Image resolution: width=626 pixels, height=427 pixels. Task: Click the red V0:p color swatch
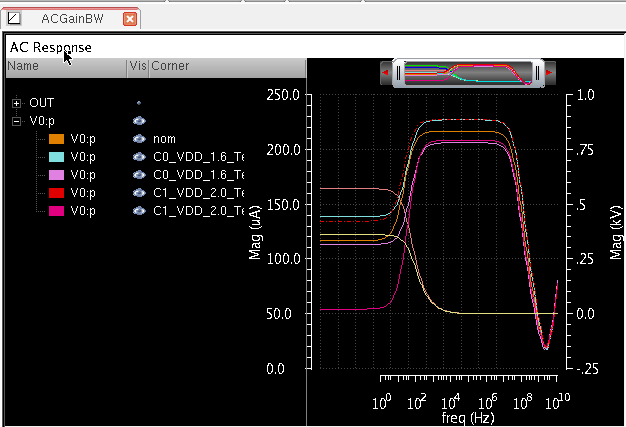pos(56,193)
